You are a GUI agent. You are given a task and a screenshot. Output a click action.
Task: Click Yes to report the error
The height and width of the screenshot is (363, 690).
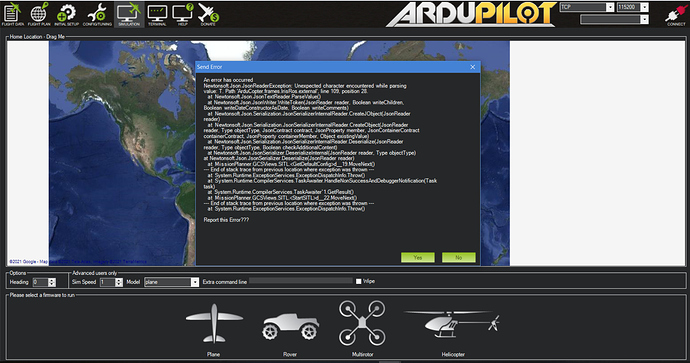coord(418,257)
